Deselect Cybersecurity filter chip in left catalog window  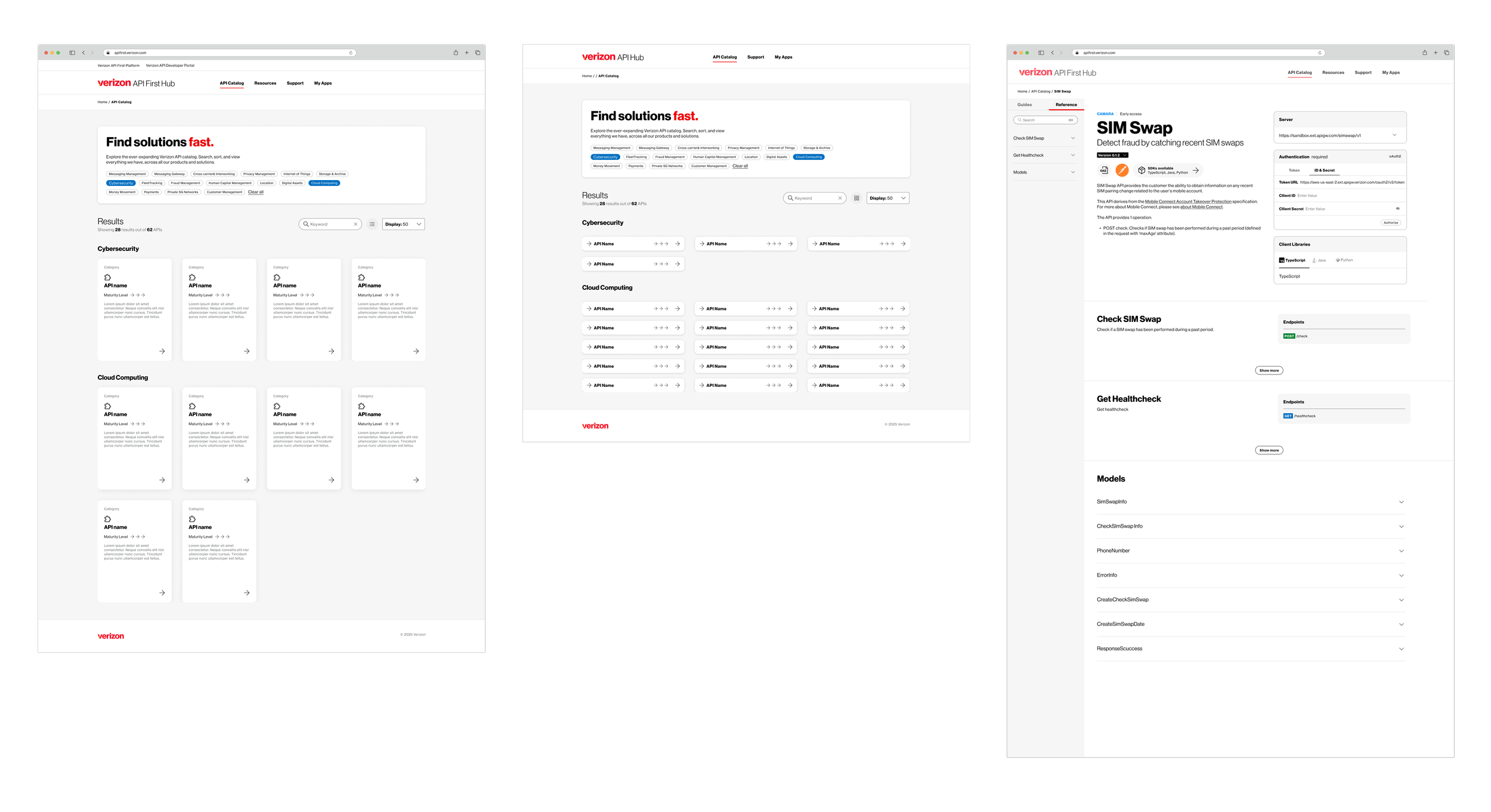click(121, 183)
